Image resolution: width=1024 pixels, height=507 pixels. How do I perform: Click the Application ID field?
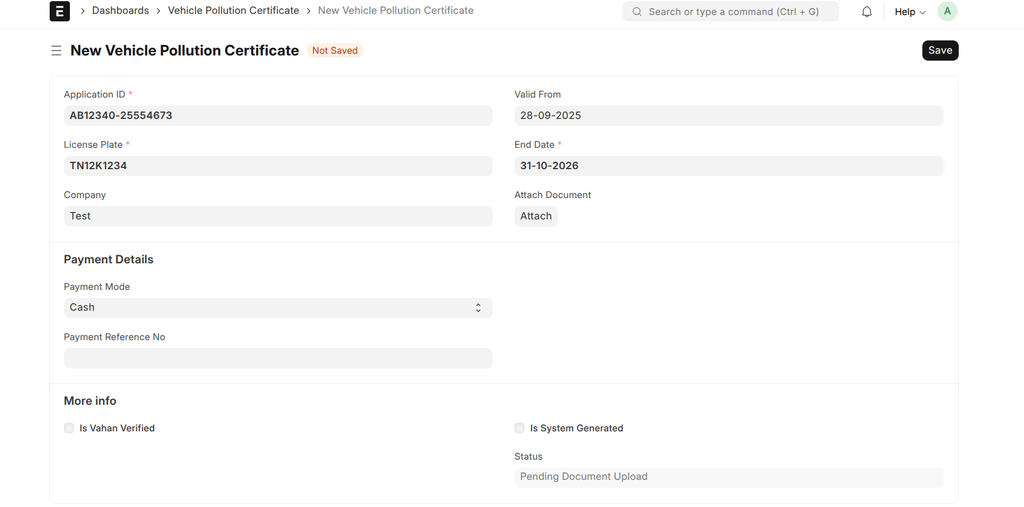pyautogui.click(x=277, y=116)
